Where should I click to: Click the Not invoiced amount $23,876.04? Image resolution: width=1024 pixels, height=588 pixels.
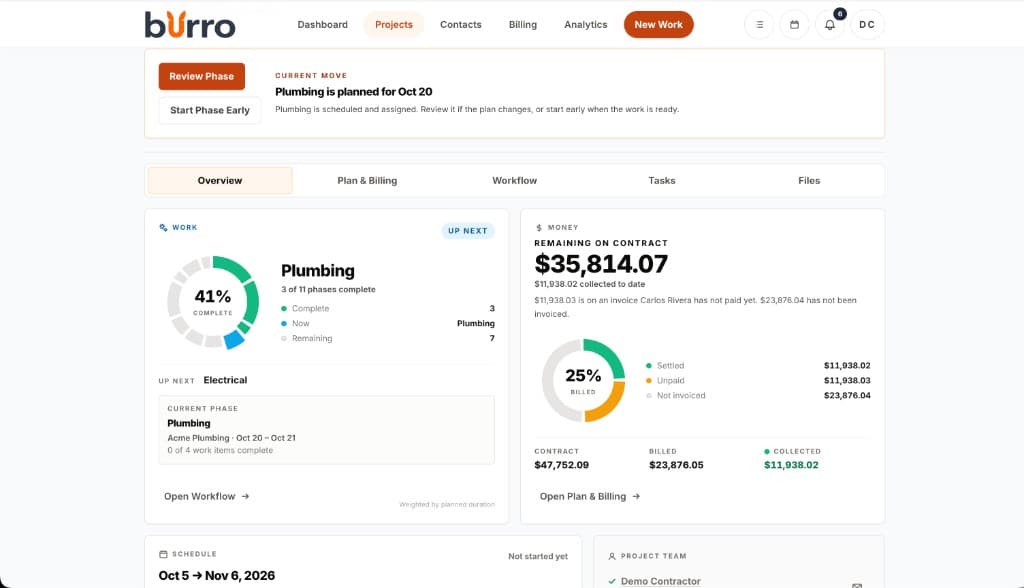pos(847,396)
